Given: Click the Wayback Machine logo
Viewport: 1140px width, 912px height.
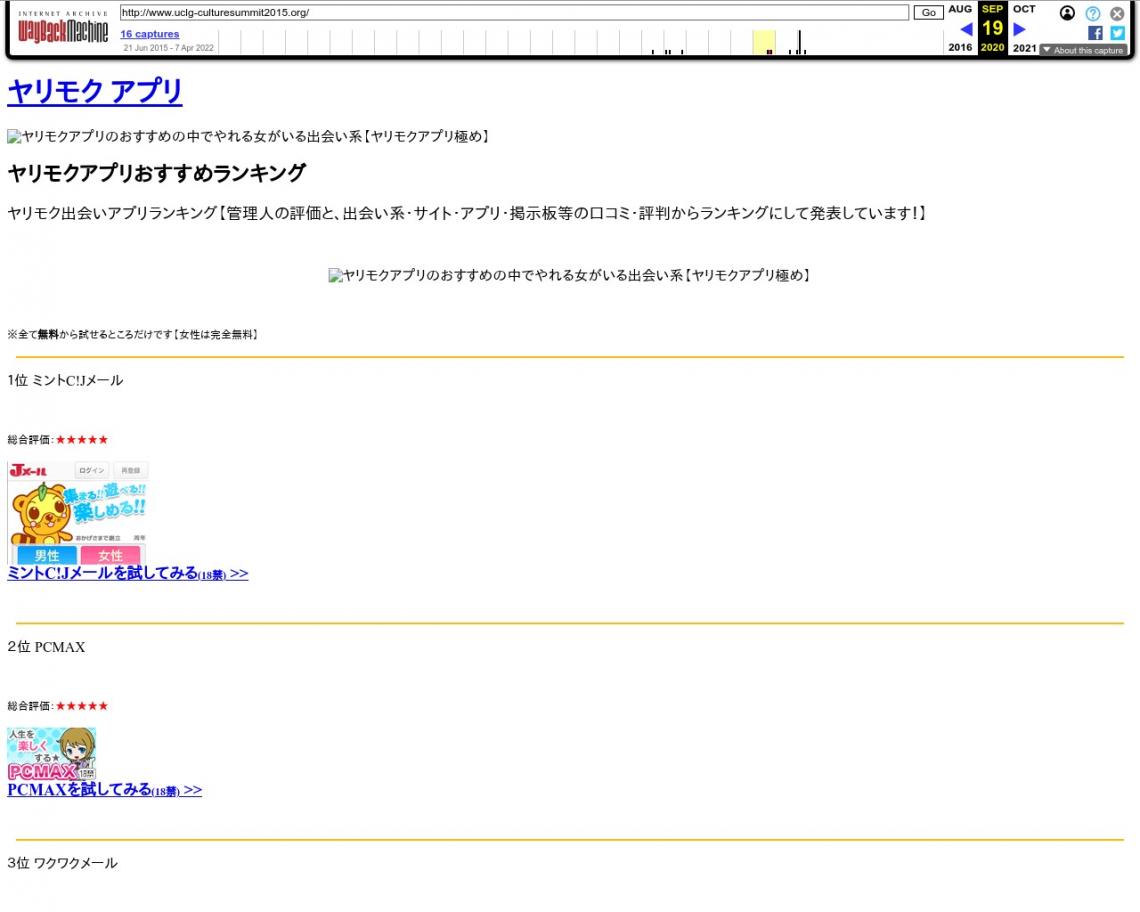Looking at the screenshot, I should (63, 28).
